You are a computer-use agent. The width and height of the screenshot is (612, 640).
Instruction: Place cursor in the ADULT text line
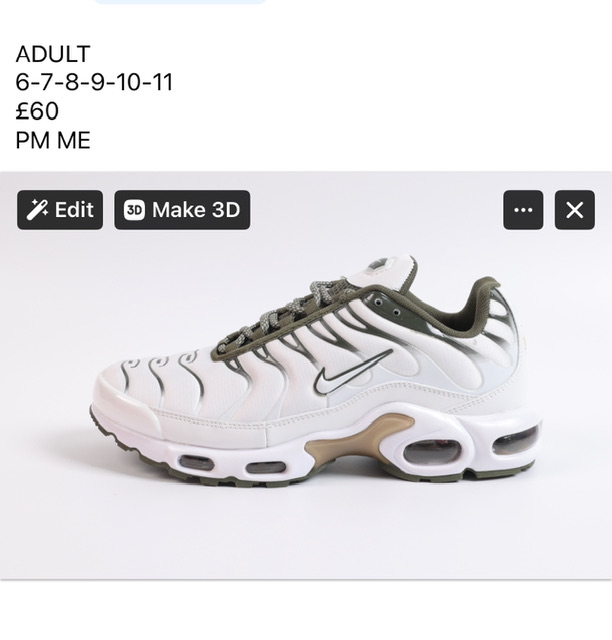53,54
